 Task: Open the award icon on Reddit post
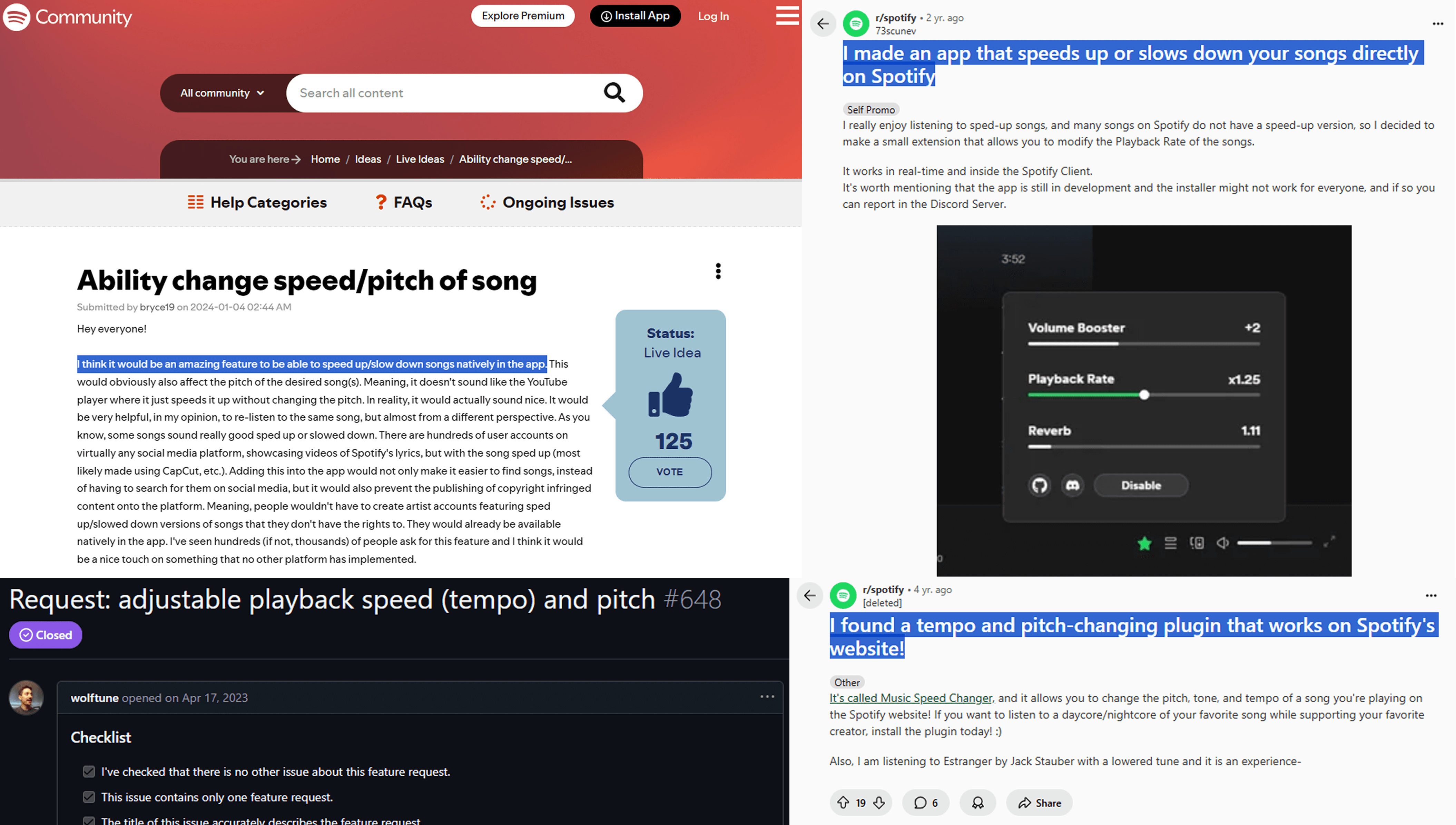(978, 803)
